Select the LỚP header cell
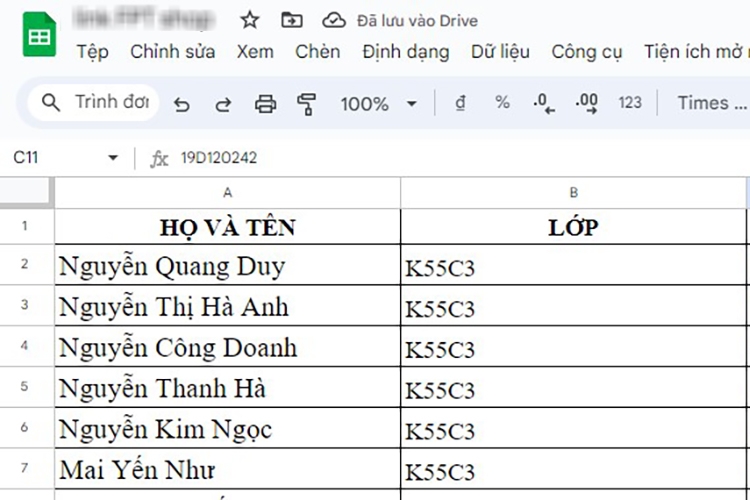This screenshot has height=500, width=750. (574, 227)
